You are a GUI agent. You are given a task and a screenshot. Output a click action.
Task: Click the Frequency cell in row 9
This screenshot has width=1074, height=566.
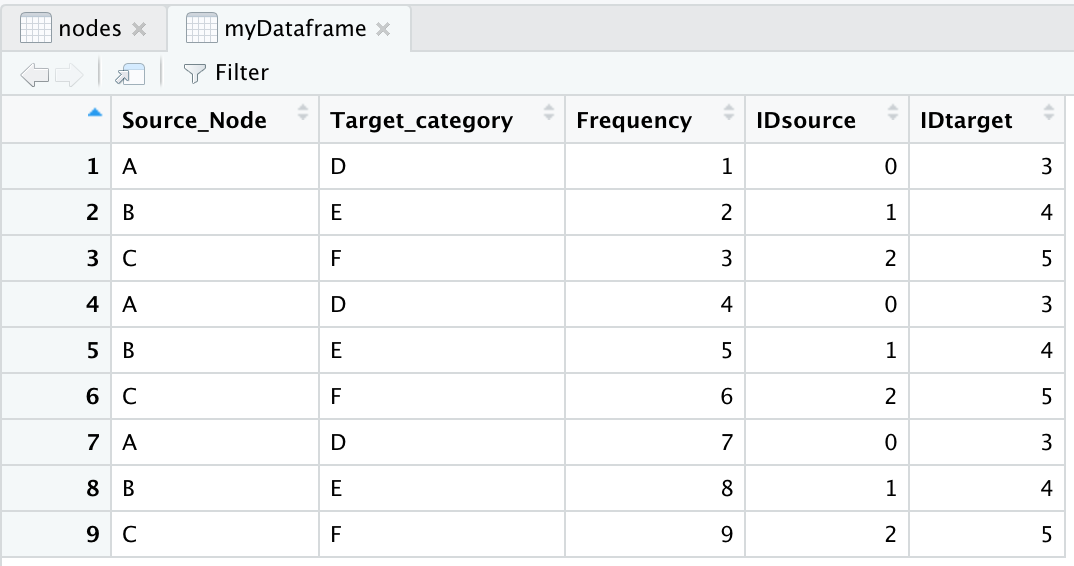tap(654, 534)
